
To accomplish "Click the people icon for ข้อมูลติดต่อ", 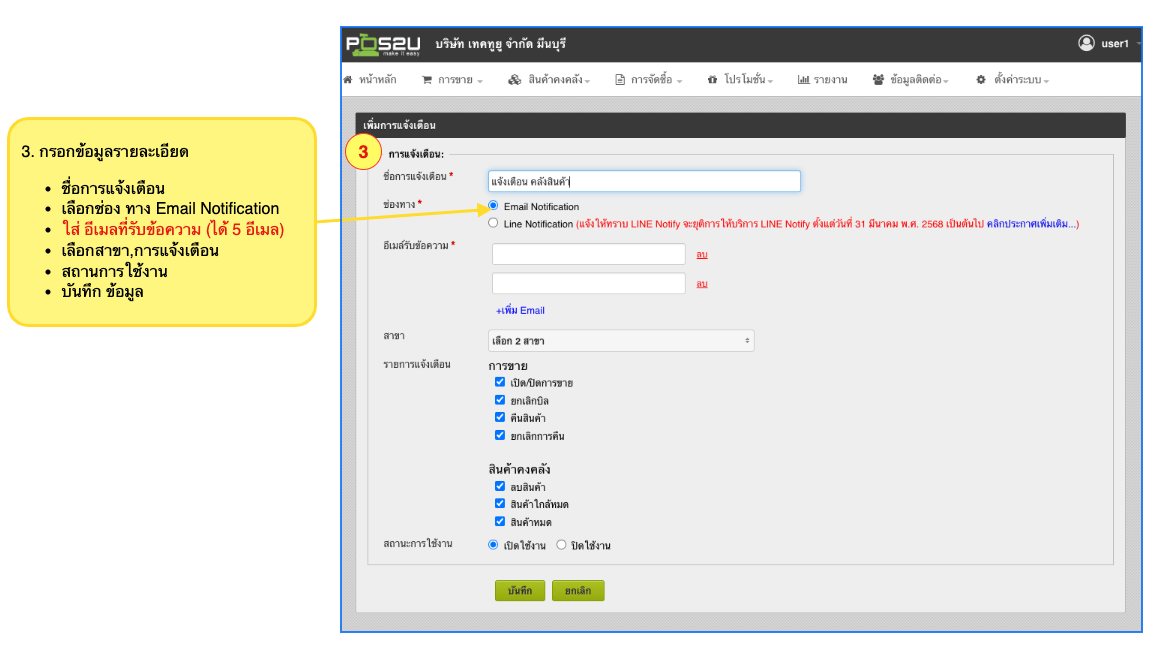I will coord(878,79).
